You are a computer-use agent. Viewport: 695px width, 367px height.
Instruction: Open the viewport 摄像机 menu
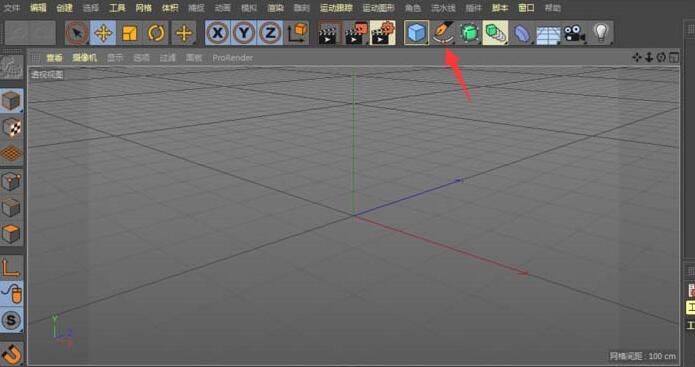click(x=84, y=58)
